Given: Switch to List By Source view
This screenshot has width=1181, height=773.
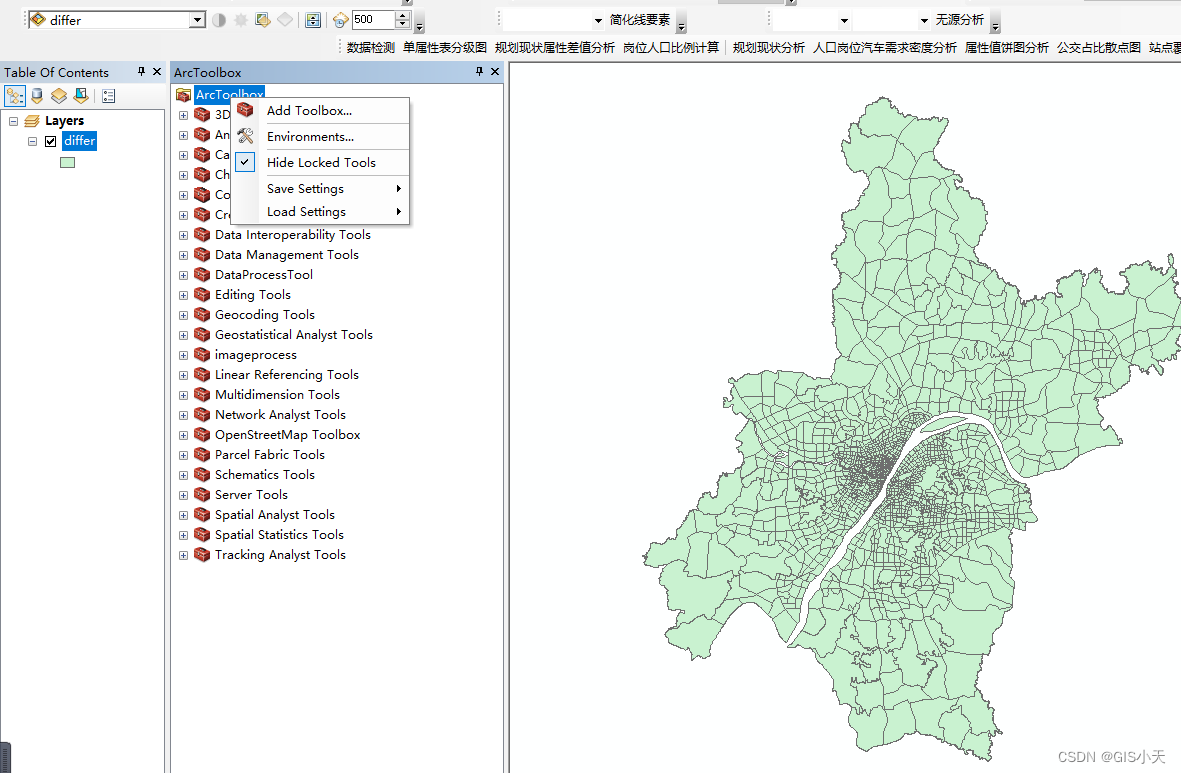Looking at the screenshot, I should point(37,95).
